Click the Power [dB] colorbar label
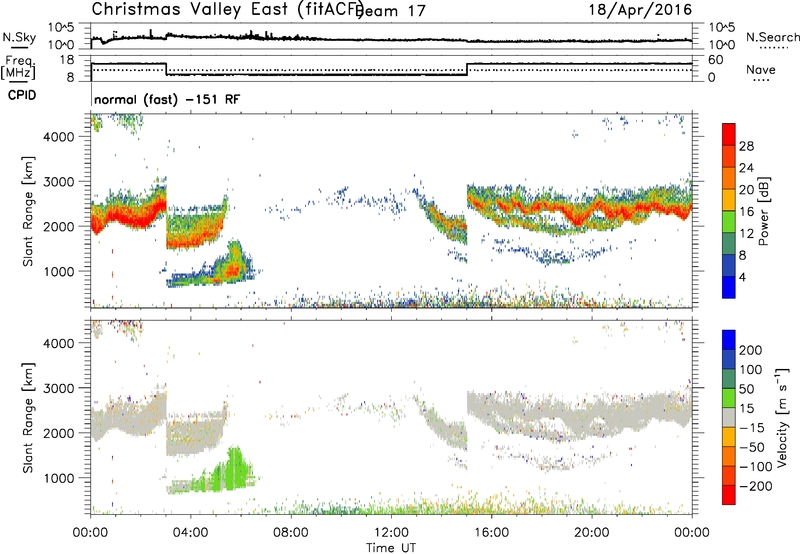800x554 pixels. point(764,211)
